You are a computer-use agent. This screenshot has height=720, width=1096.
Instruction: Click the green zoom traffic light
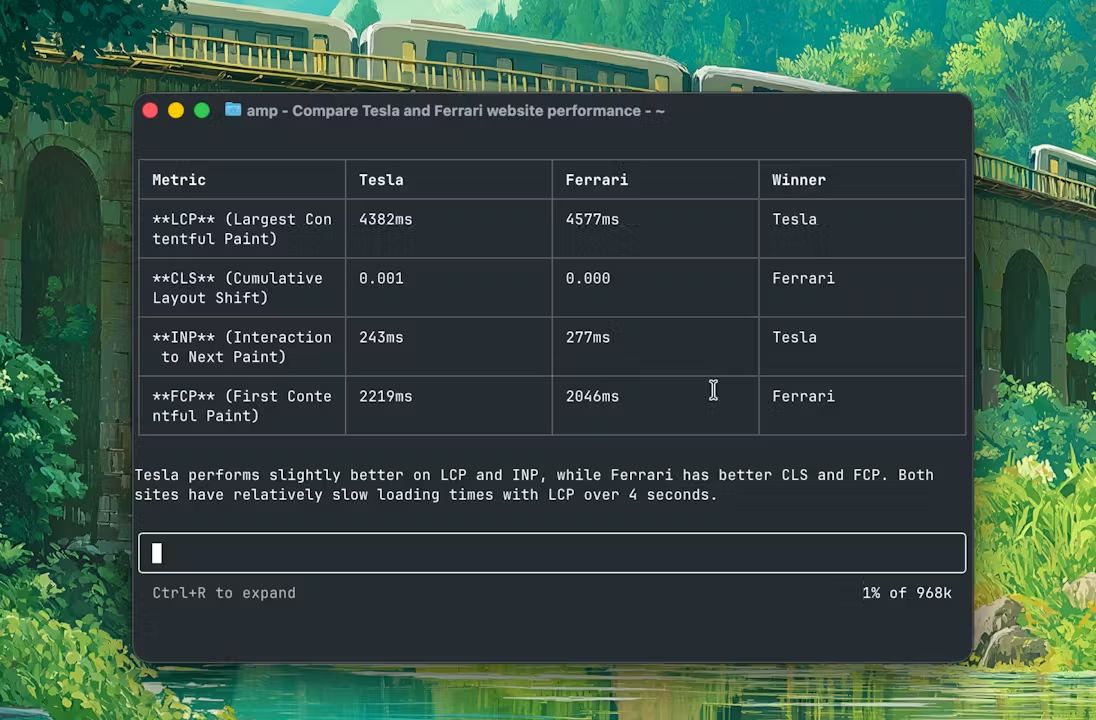[x=201, y=110]
